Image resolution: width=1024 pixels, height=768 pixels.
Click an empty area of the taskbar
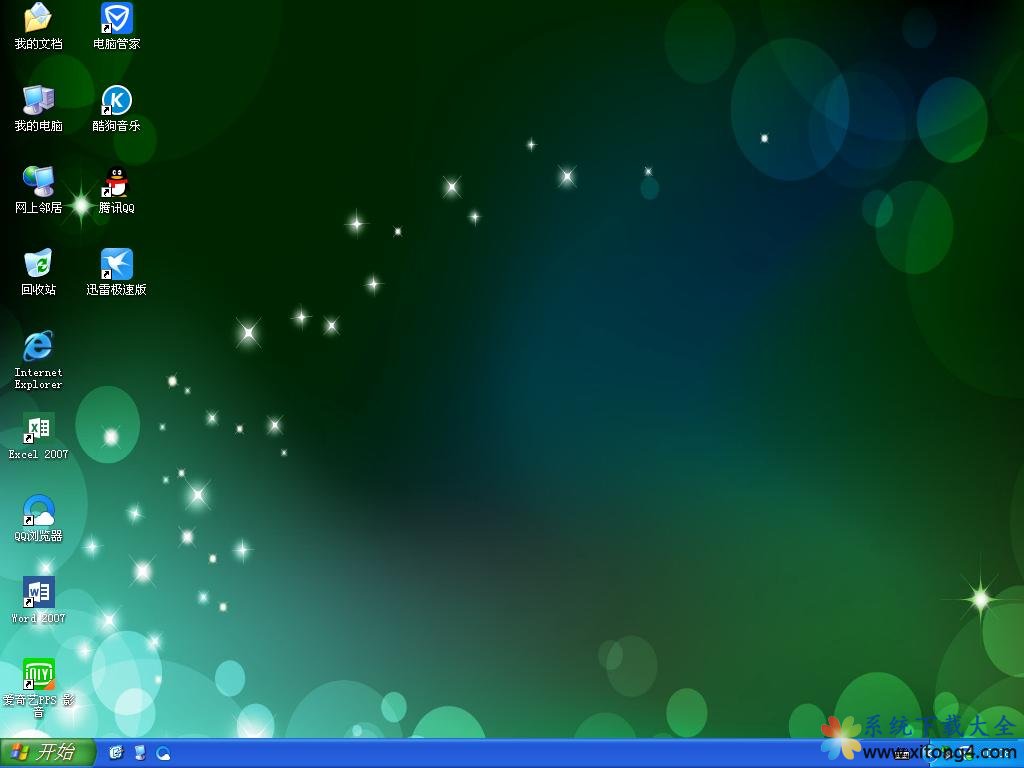(x=500, y=754)
